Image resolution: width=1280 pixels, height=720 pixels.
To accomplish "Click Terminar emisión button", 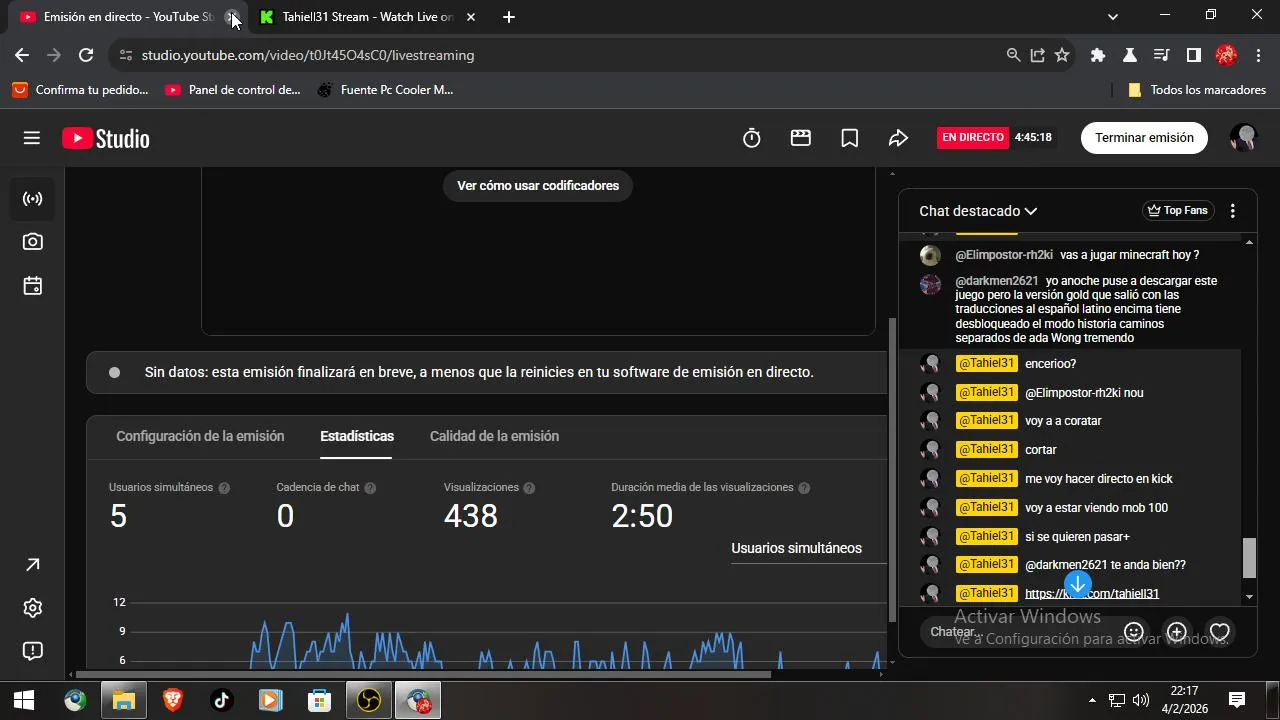I will click(1144, 138).
